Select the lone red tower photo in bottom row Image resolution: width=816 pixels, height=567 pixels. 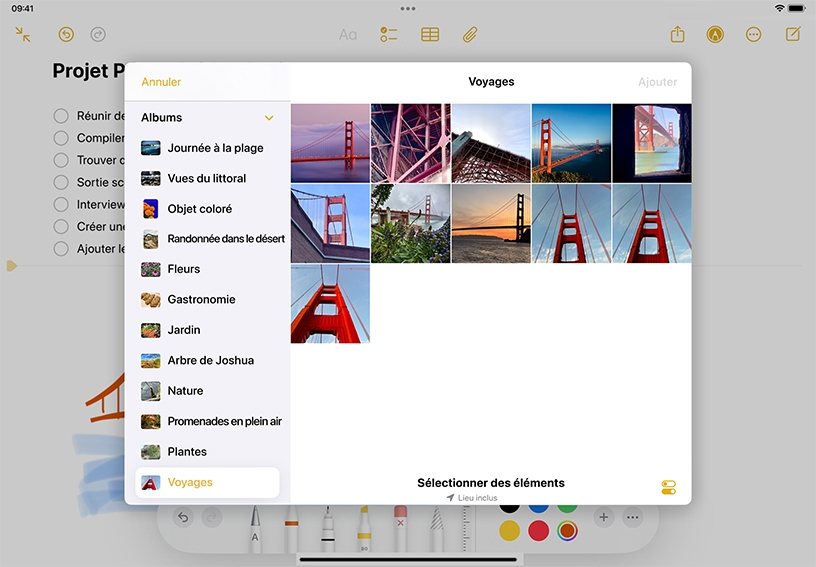click(x=330, y=304)
